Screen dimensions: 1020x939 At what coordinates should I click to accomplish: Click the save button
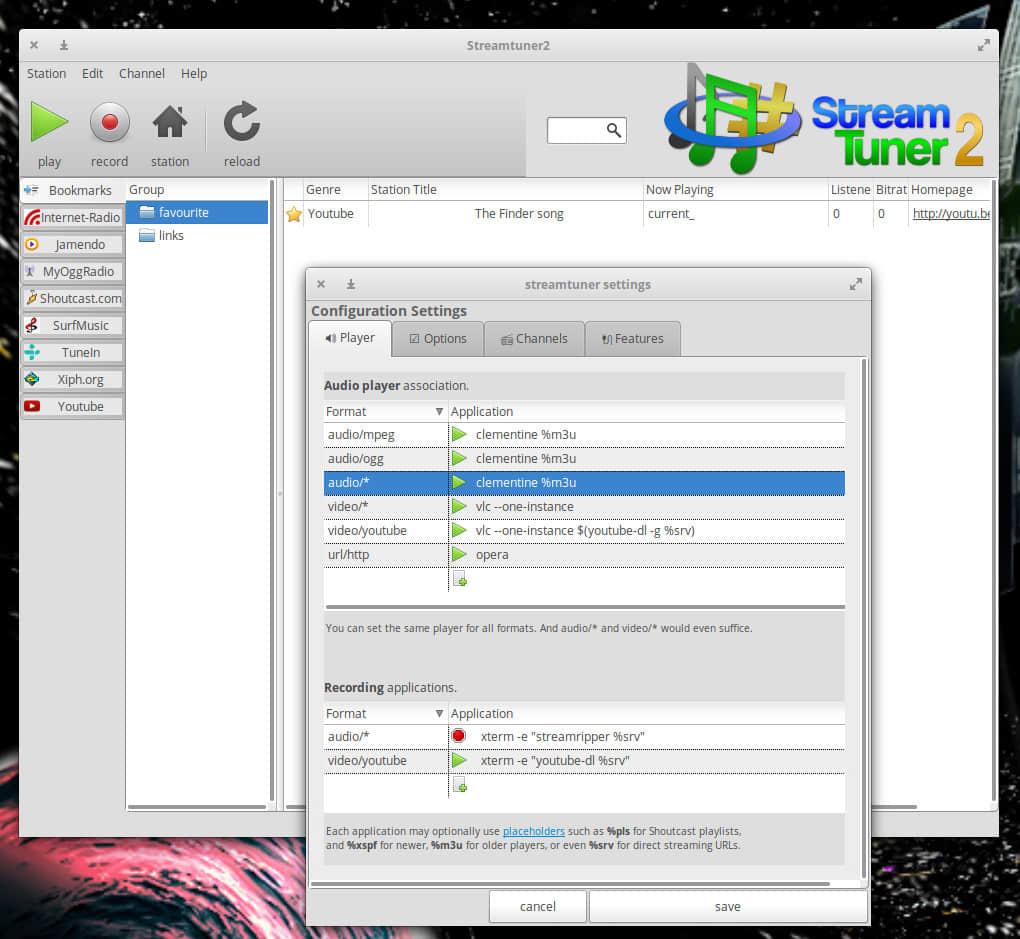727,907
